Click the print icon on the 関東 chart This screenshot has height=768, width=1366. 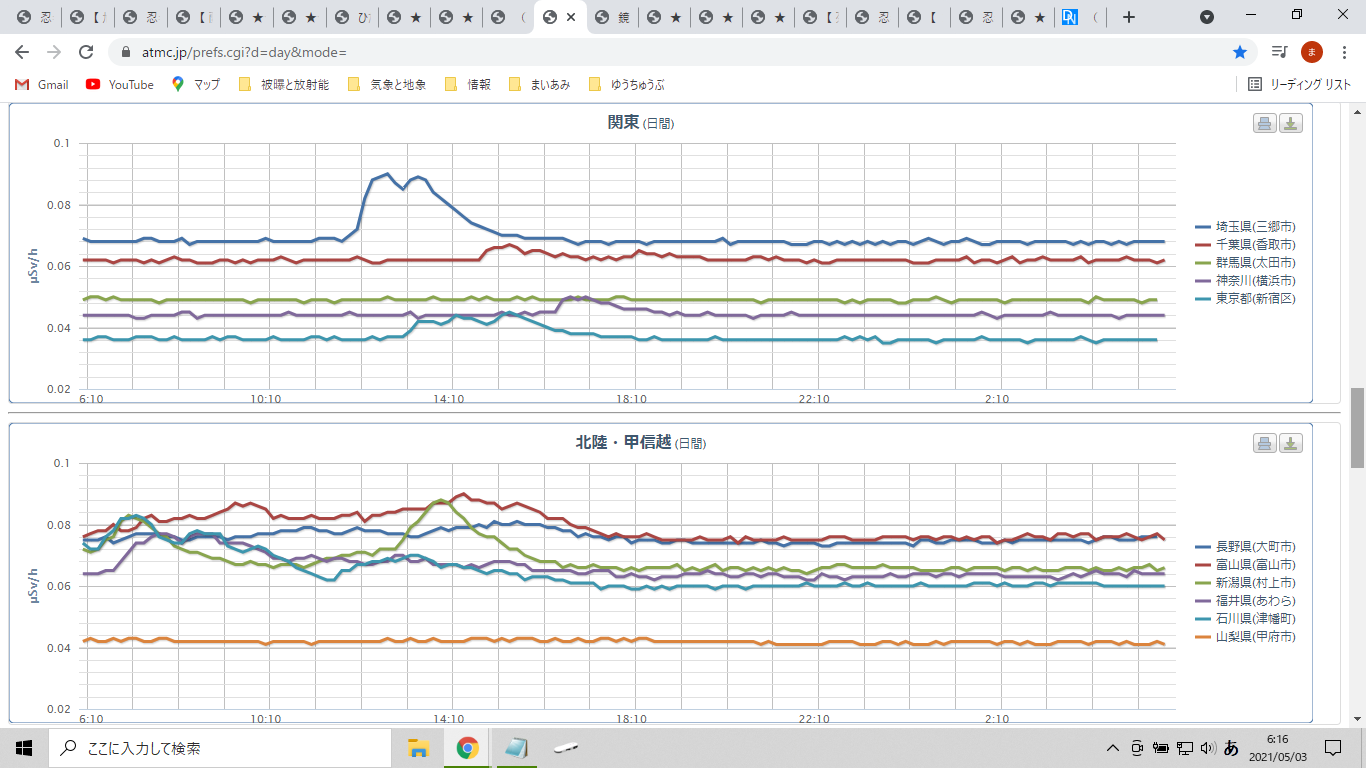pyautogui.click(x=1265, y=123)
